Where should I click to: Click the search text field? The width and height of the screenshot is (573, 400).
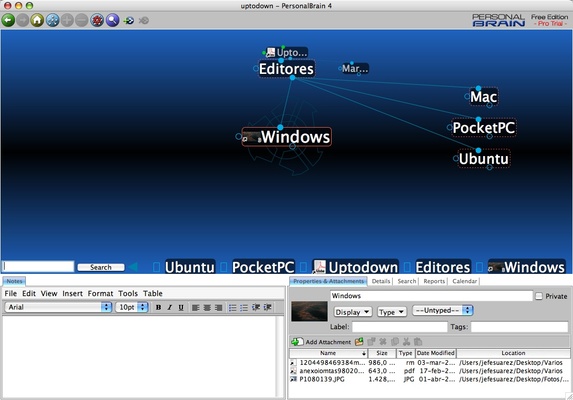coord(38,266)
